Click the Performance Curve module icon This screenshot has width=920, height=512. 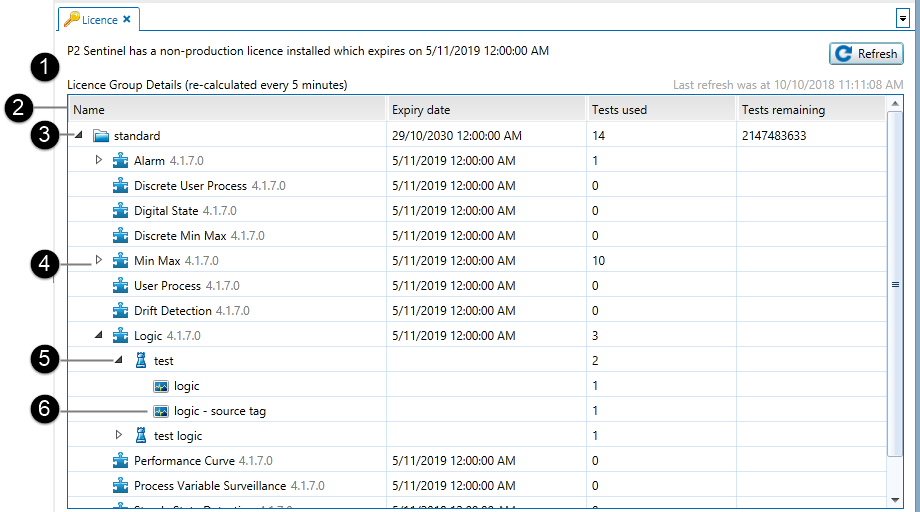[x=121, y=461]
